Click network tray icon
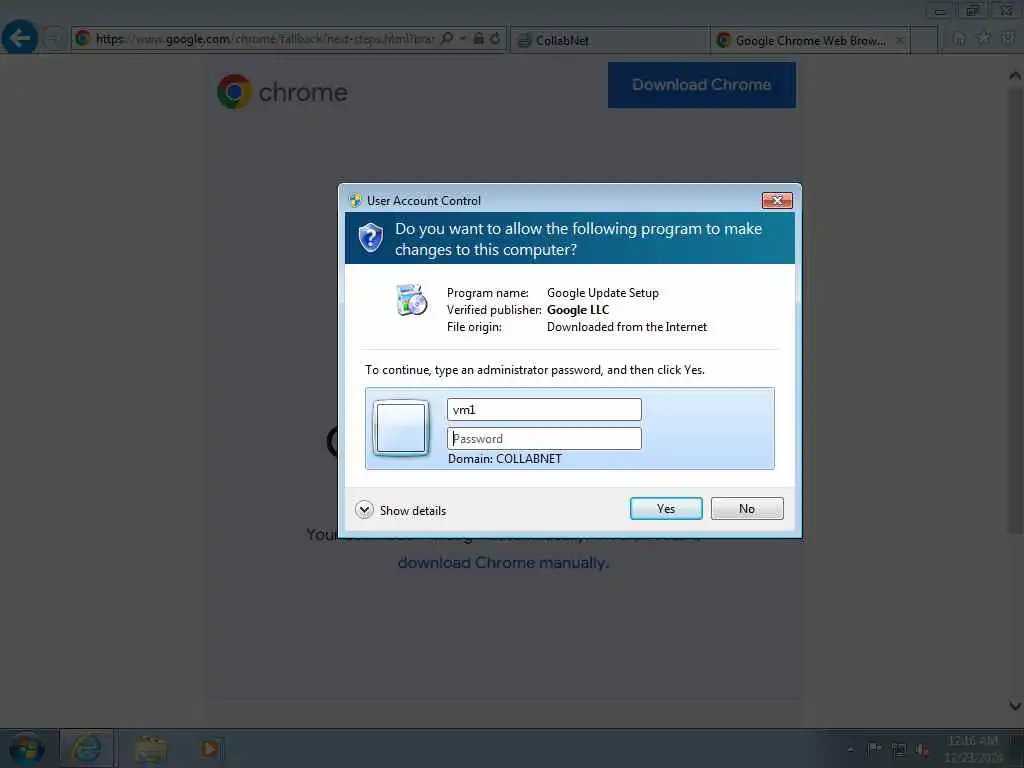 (899, 750)
